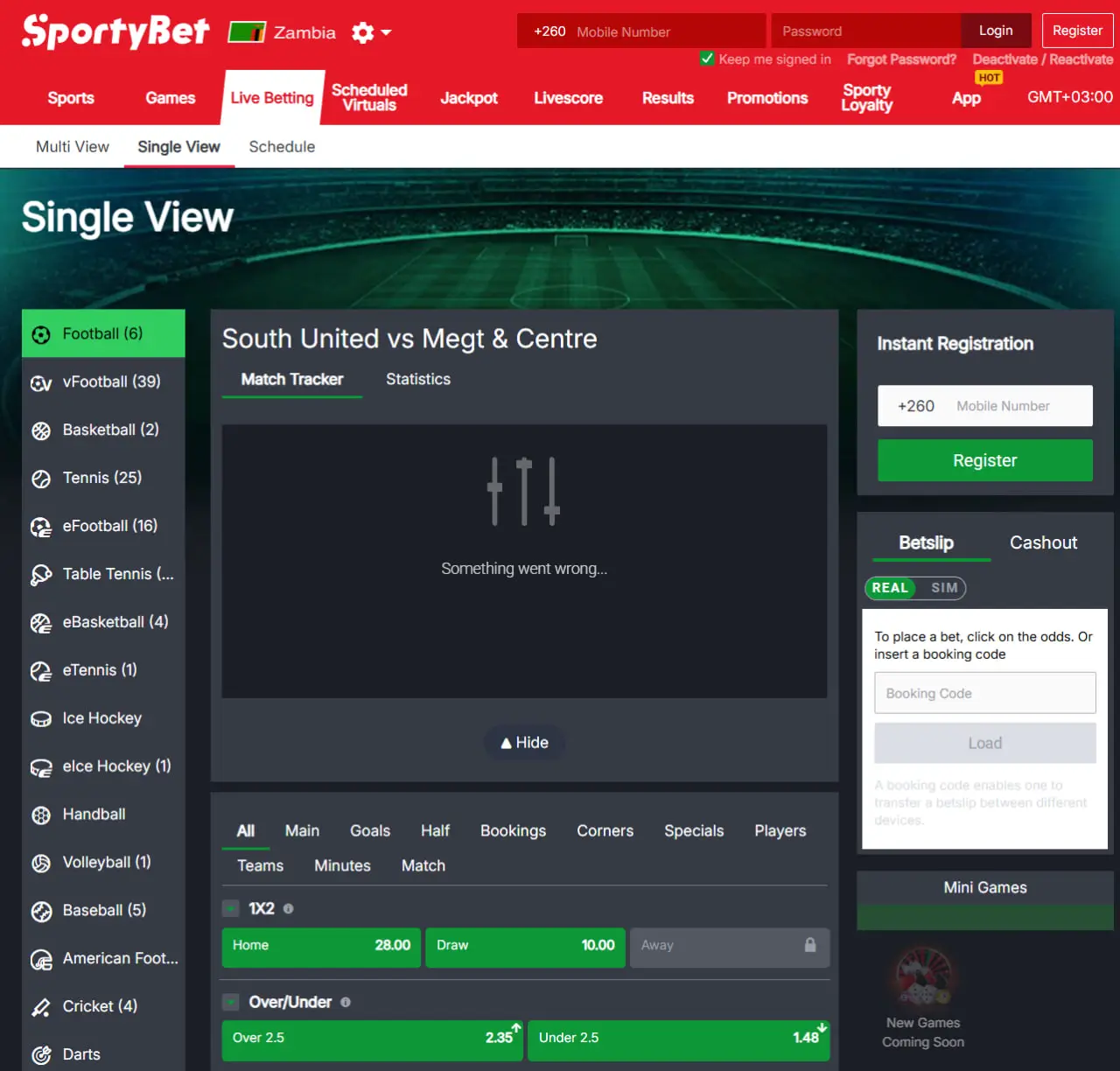Click the 1X2 market info icon
This screenshot has height=1071, width=1120.
288,909
